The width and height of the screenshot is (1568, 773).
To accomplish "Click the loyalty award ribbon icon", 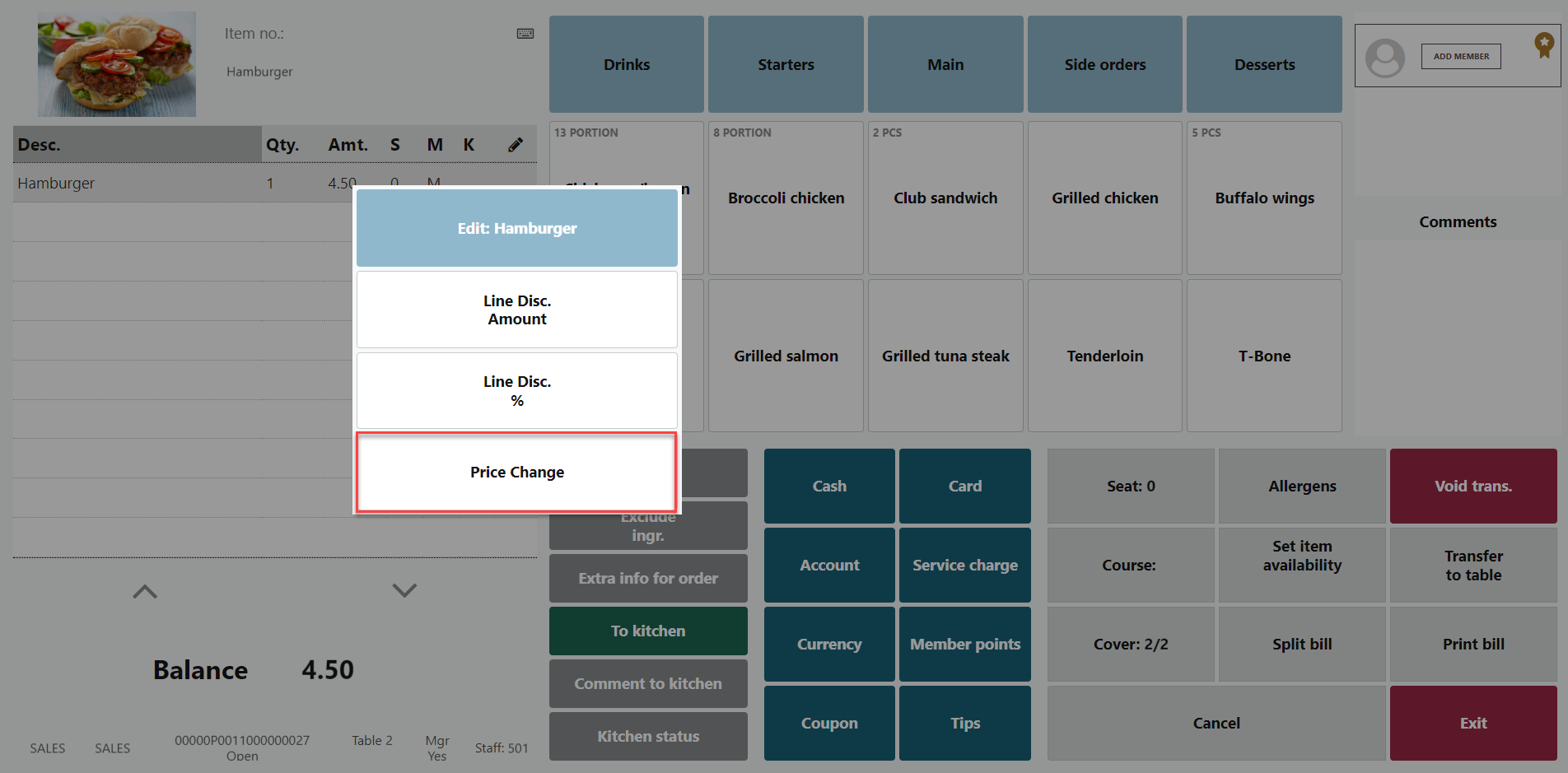I will [x=1543, y=44].
